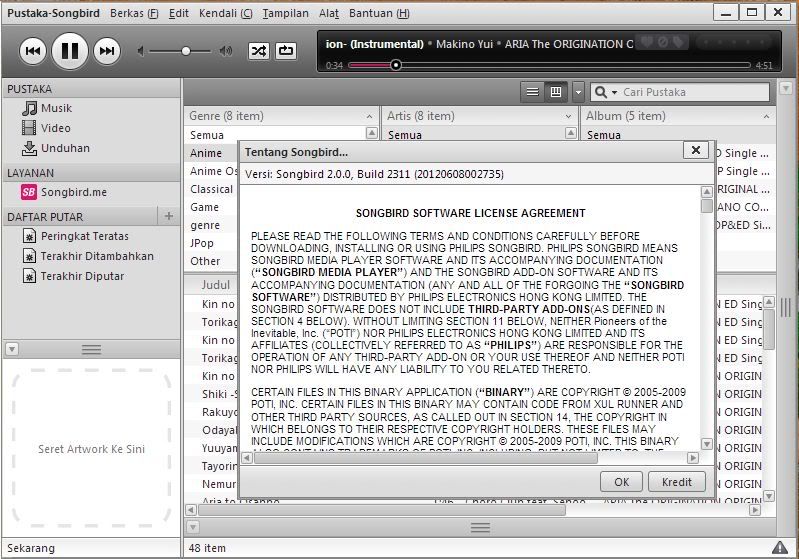Close the Tentang Songbird dialog
Screen dimensions: 799x559
696,150
